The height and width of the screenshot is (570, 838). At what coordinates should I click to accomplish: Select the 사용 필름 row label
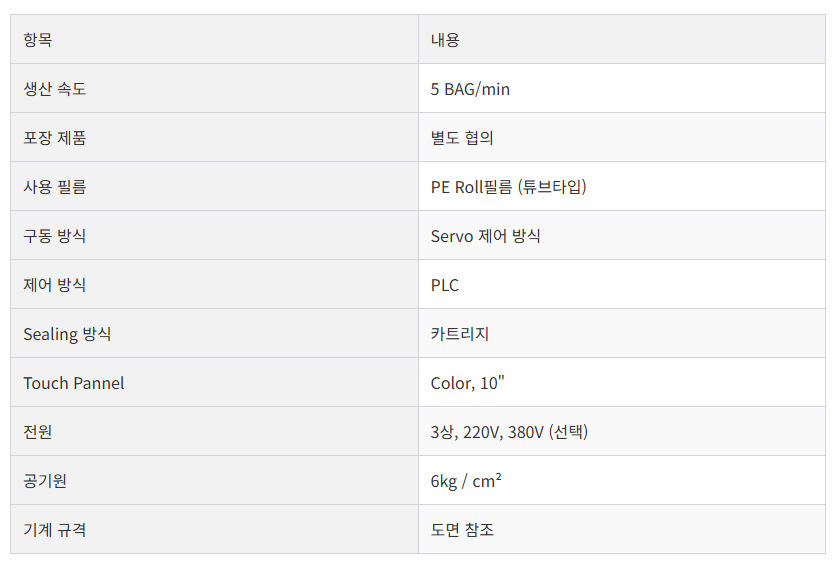[55, 186]
